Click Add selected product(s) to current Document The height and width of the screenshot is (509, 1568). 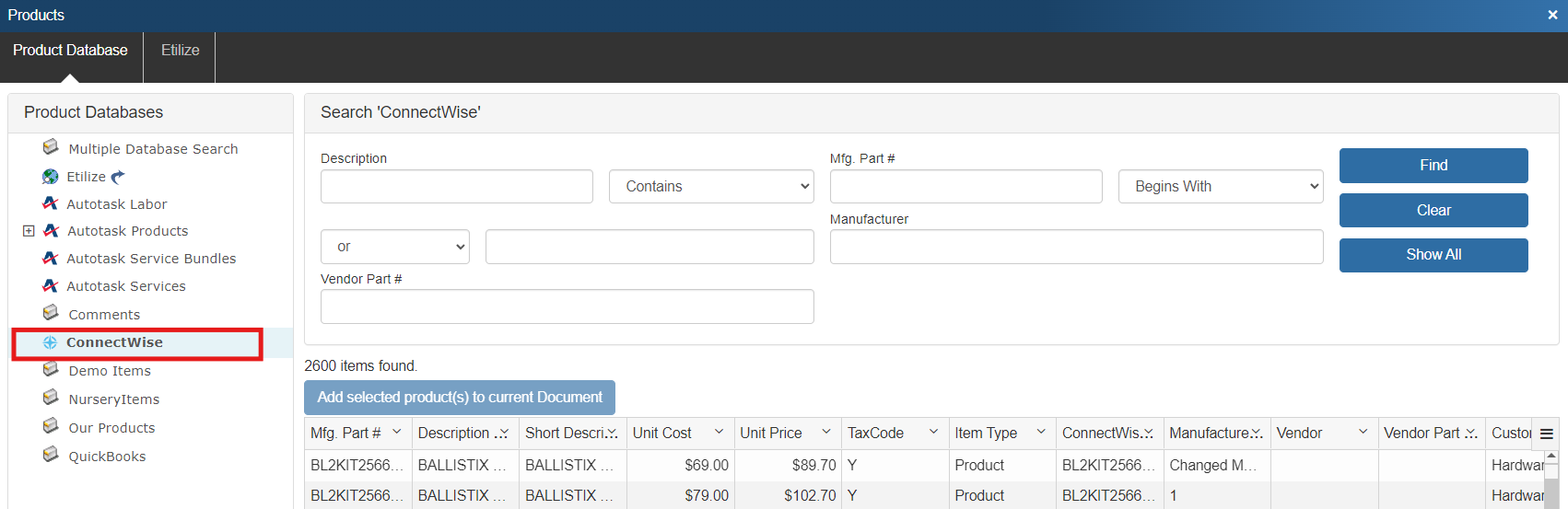tap(460, 398)
